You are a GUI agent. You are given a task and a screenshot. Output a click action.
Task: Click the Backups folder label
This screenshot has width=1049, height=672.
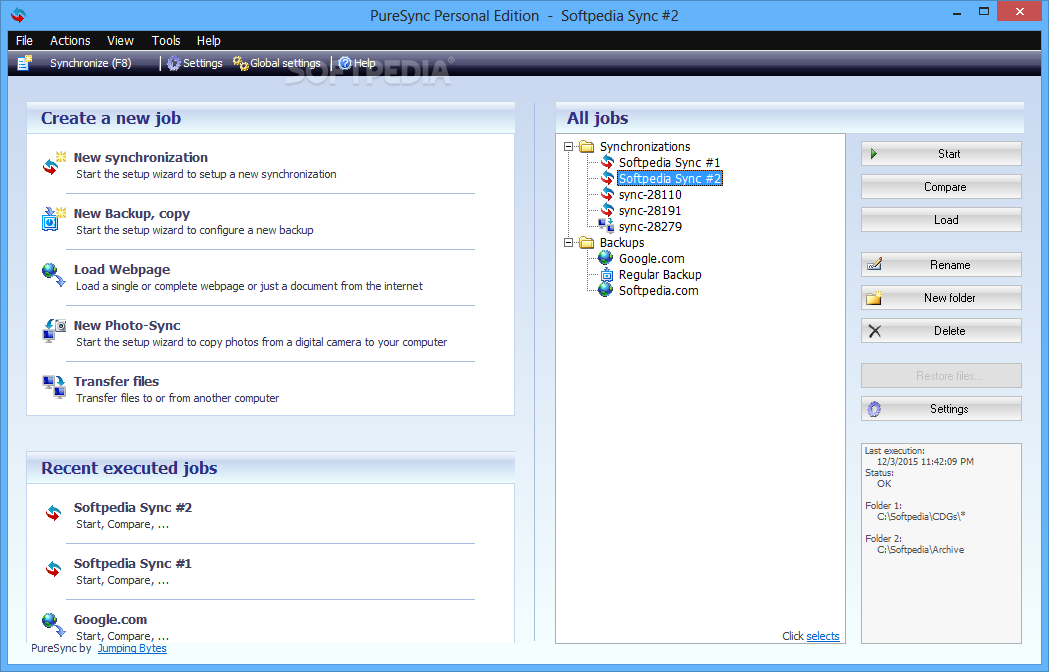(622, 242)
